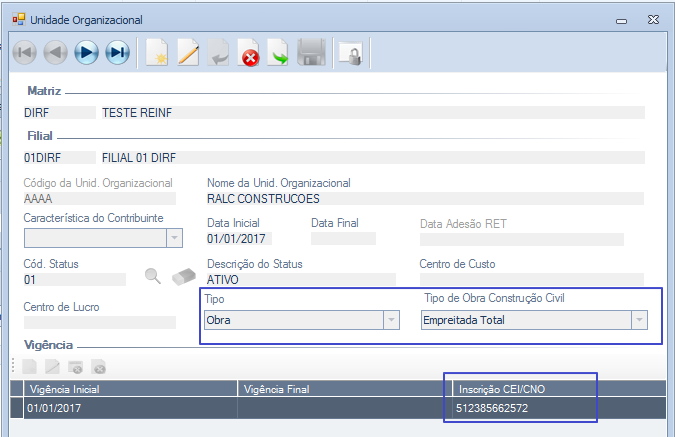Go to previous record arrow
Viewport: 675px width, 437px height.
pyautogui.click(x=56, y=53)
